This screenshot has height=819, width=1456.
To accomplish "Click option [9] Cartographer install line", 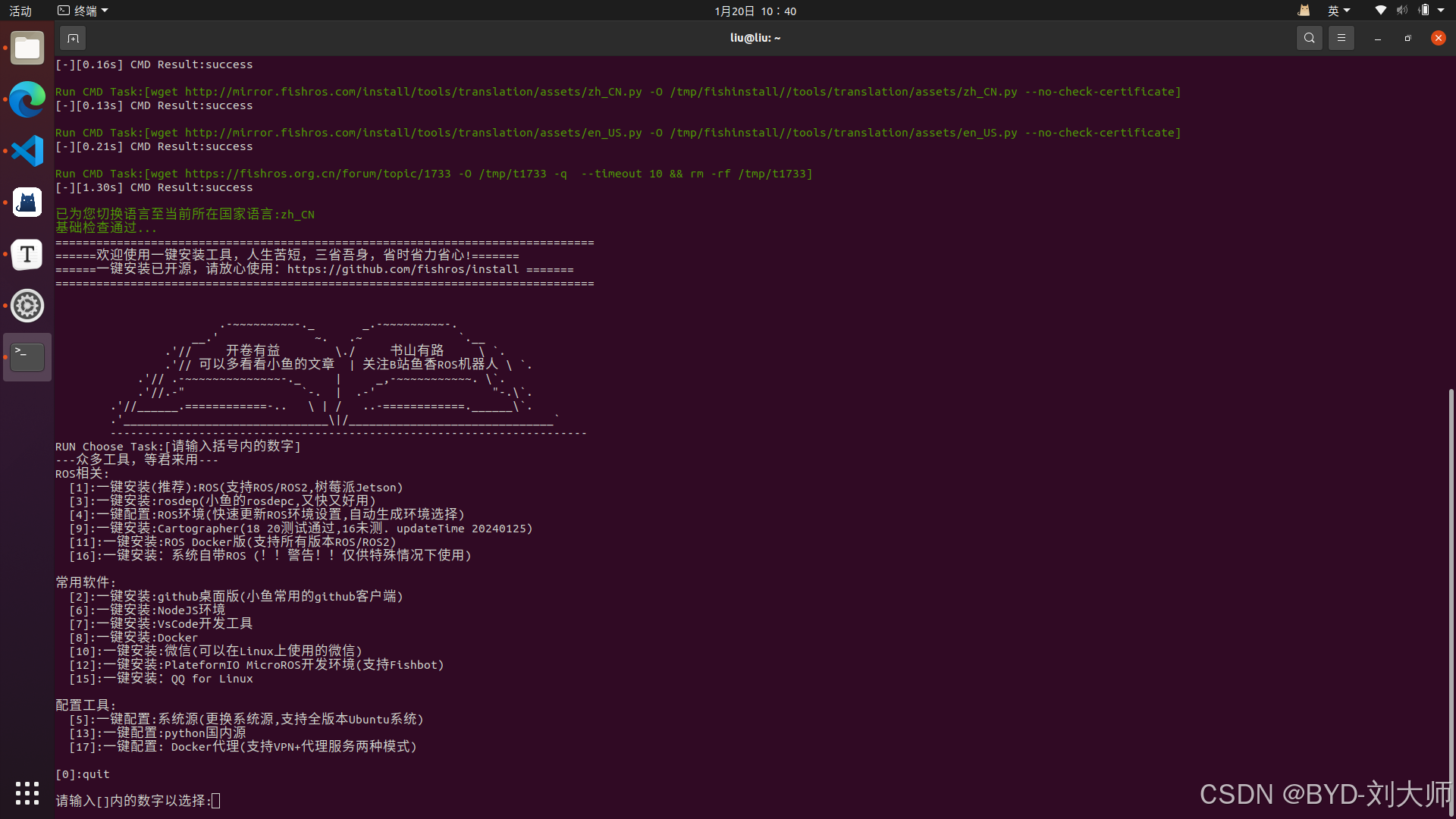I will (x=301, y=529).
